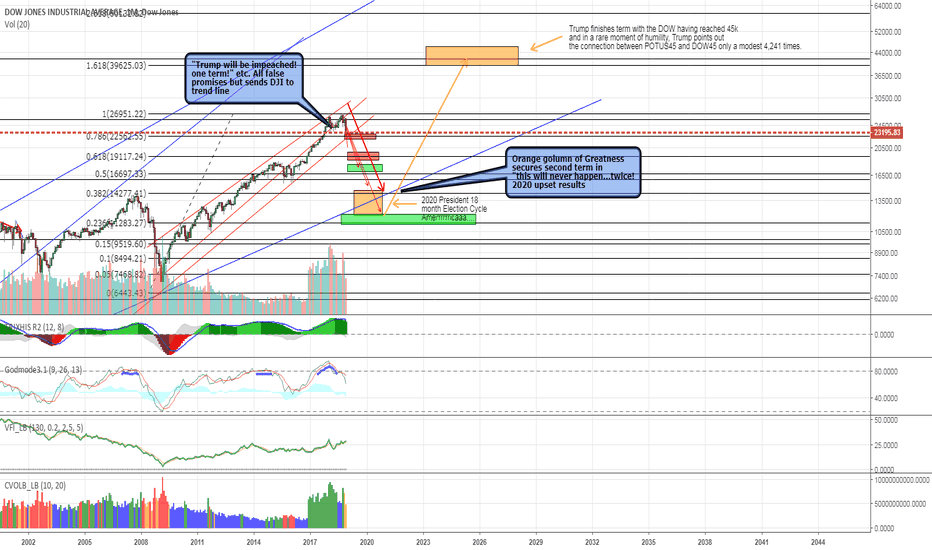Select the 44000.00 price axis value
Image resolution: width=932 pixels, height=550 pixels.
pyautogui.click(x=888, y=53)
